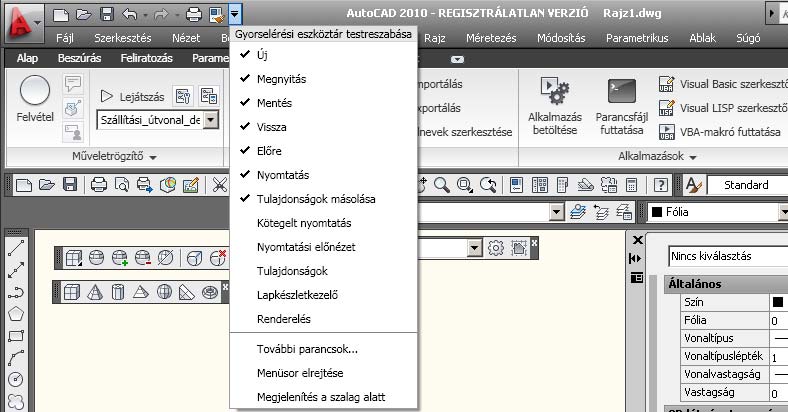Switch to Beszúrás ribbon tab
This screenshot has height=412, width=788.
79,58
